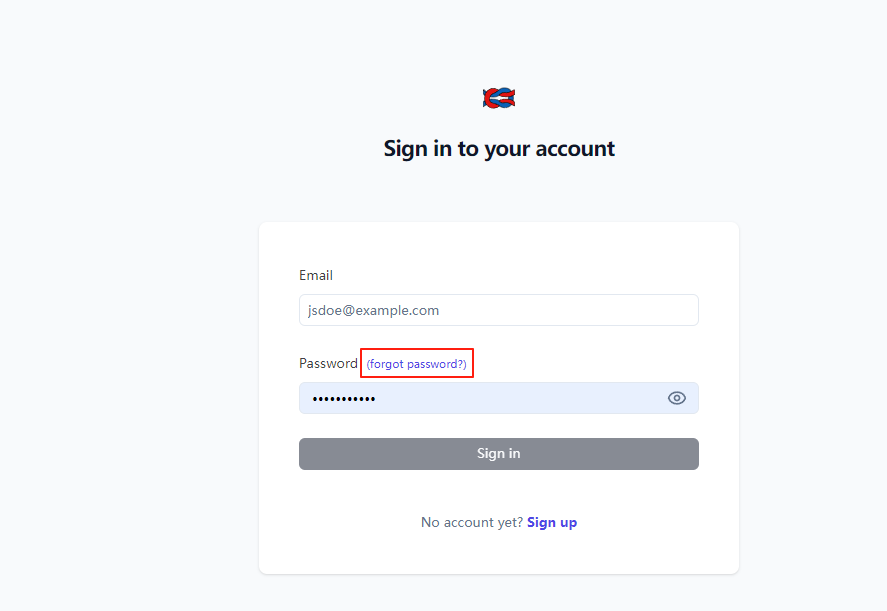Screen dimensions: 887x611
Task: Open the forgot password link
Action: (x=416, y=364)
